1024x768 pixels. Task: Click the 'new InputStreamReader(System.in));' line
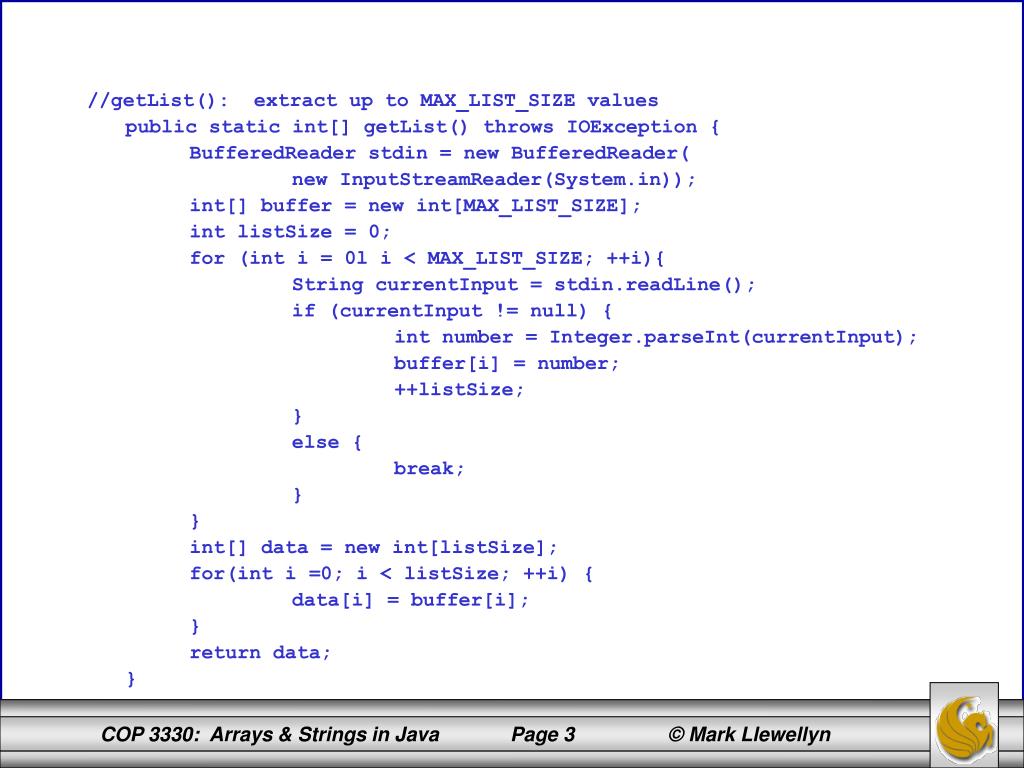pyautogui.click(x=494, y=179)
